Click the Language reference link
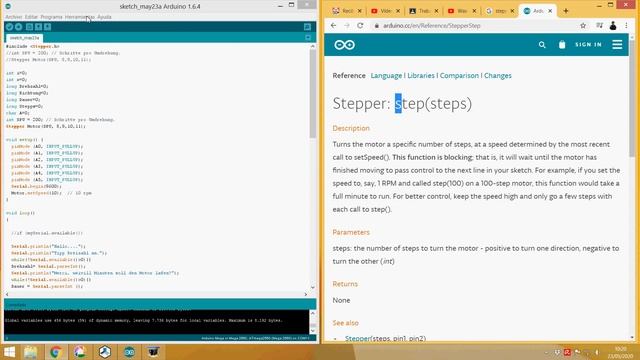 click(386, 76)
